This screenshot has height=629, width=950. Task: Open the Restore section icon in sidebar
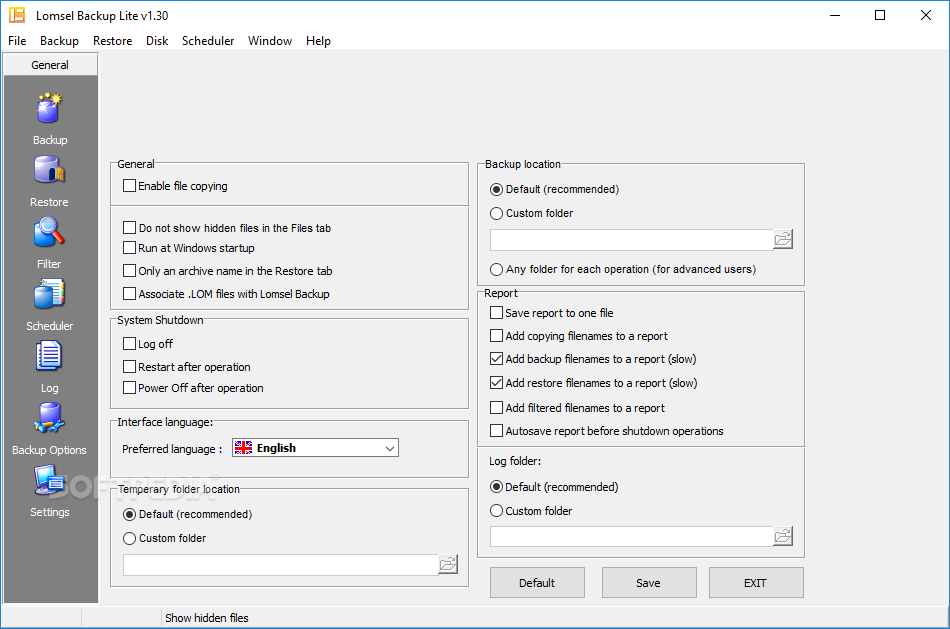point(49,170)
